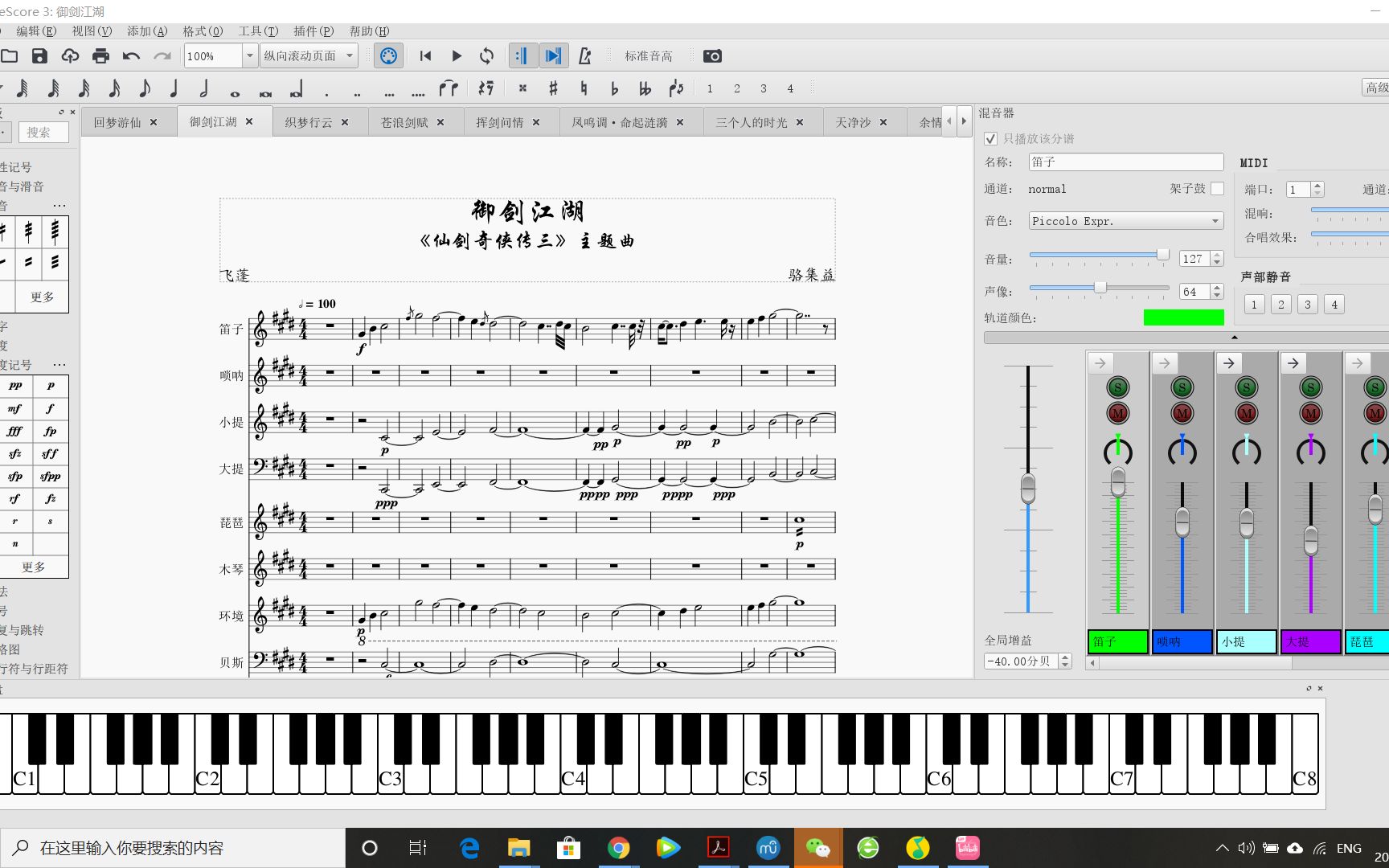Close the 织梦行云 score tab

click(x=345, y=122)
